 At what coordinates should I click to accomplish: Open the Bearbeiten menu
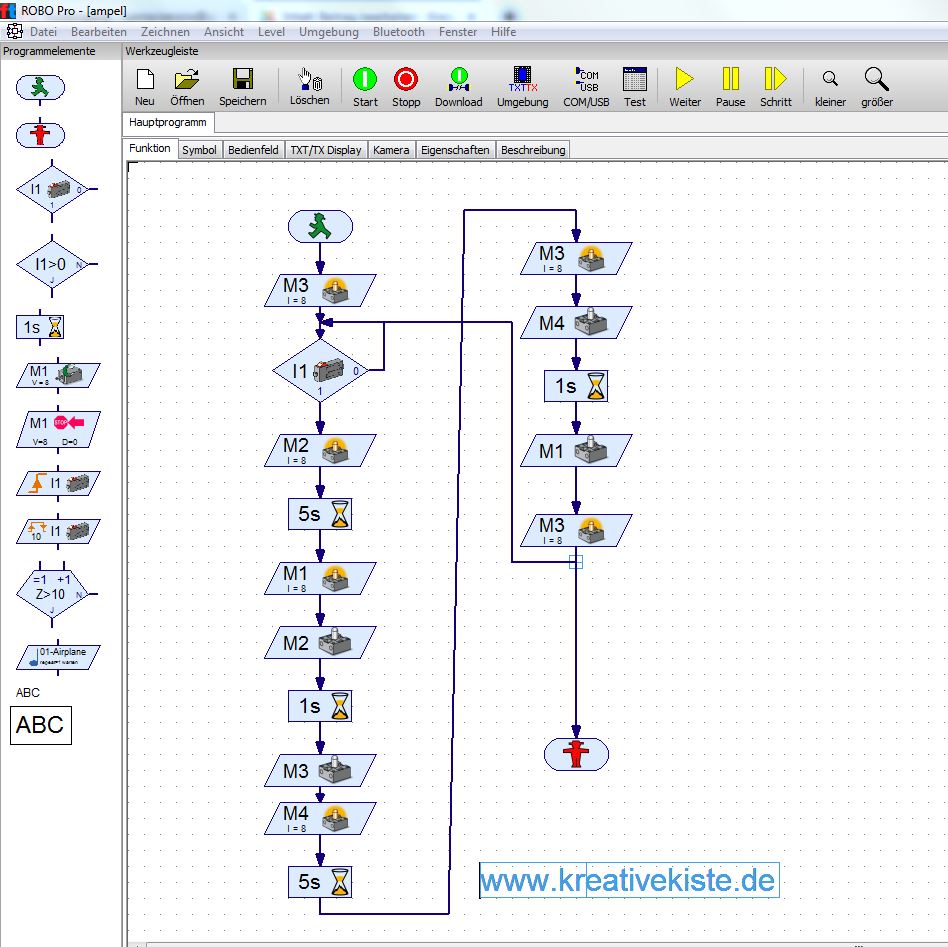point(99,32)
